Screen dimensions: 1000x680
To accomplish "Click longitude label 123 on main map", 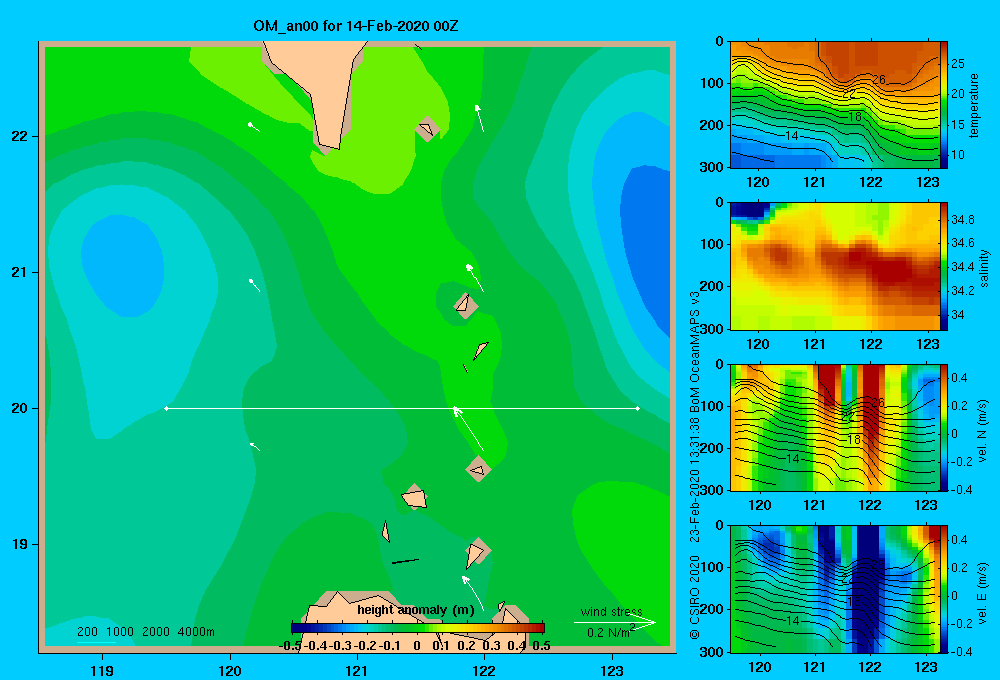I will 612,670.
